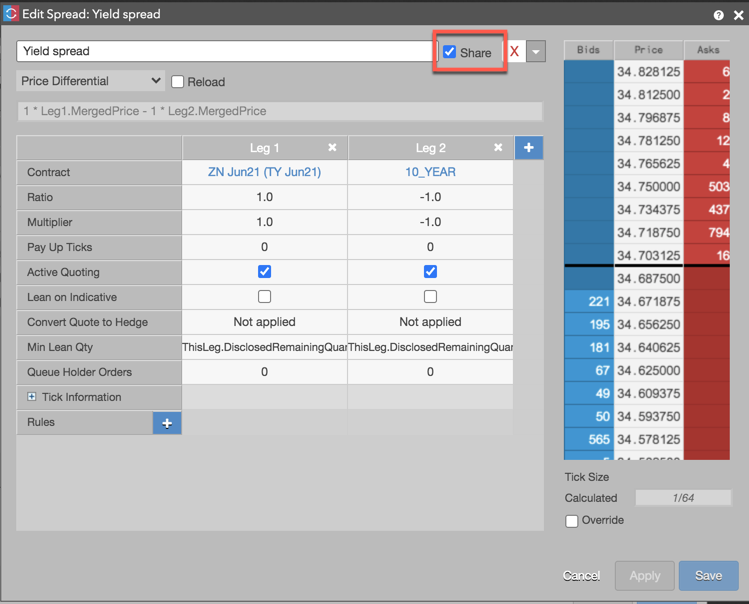The height and width of the screenshot is (604, 749).
Task: Click bid quantity 195
Action: pos(588,324)
